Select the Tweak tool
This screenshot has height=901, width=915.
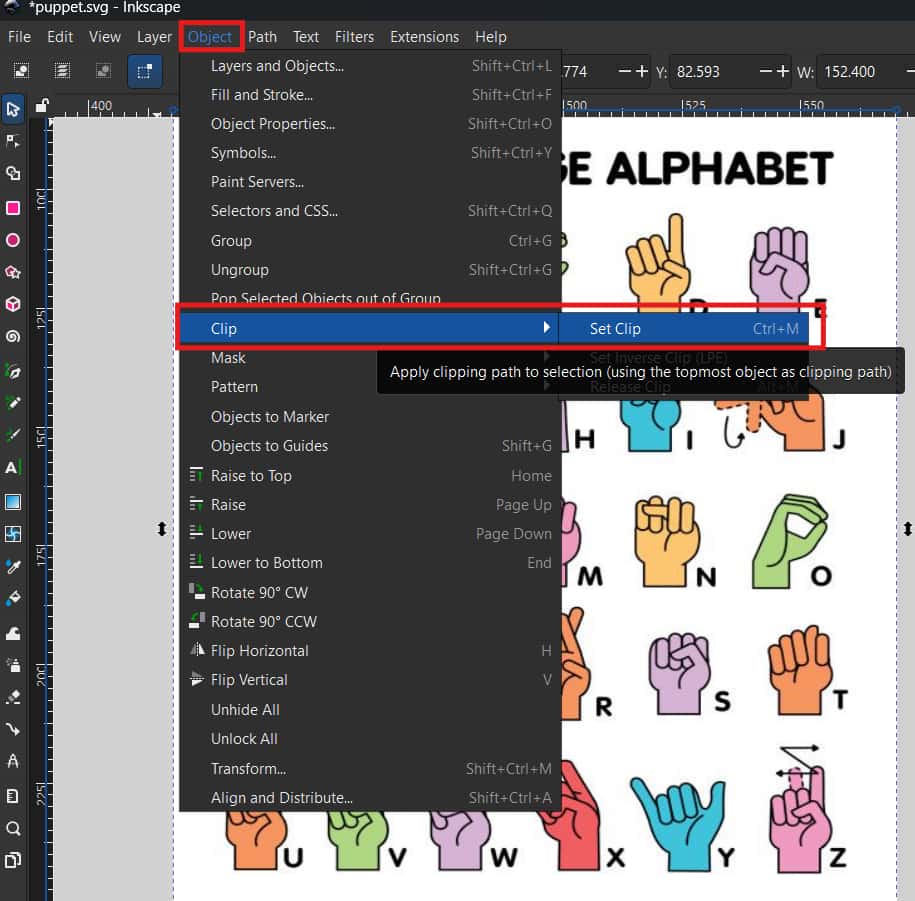[x=13, y=633]
